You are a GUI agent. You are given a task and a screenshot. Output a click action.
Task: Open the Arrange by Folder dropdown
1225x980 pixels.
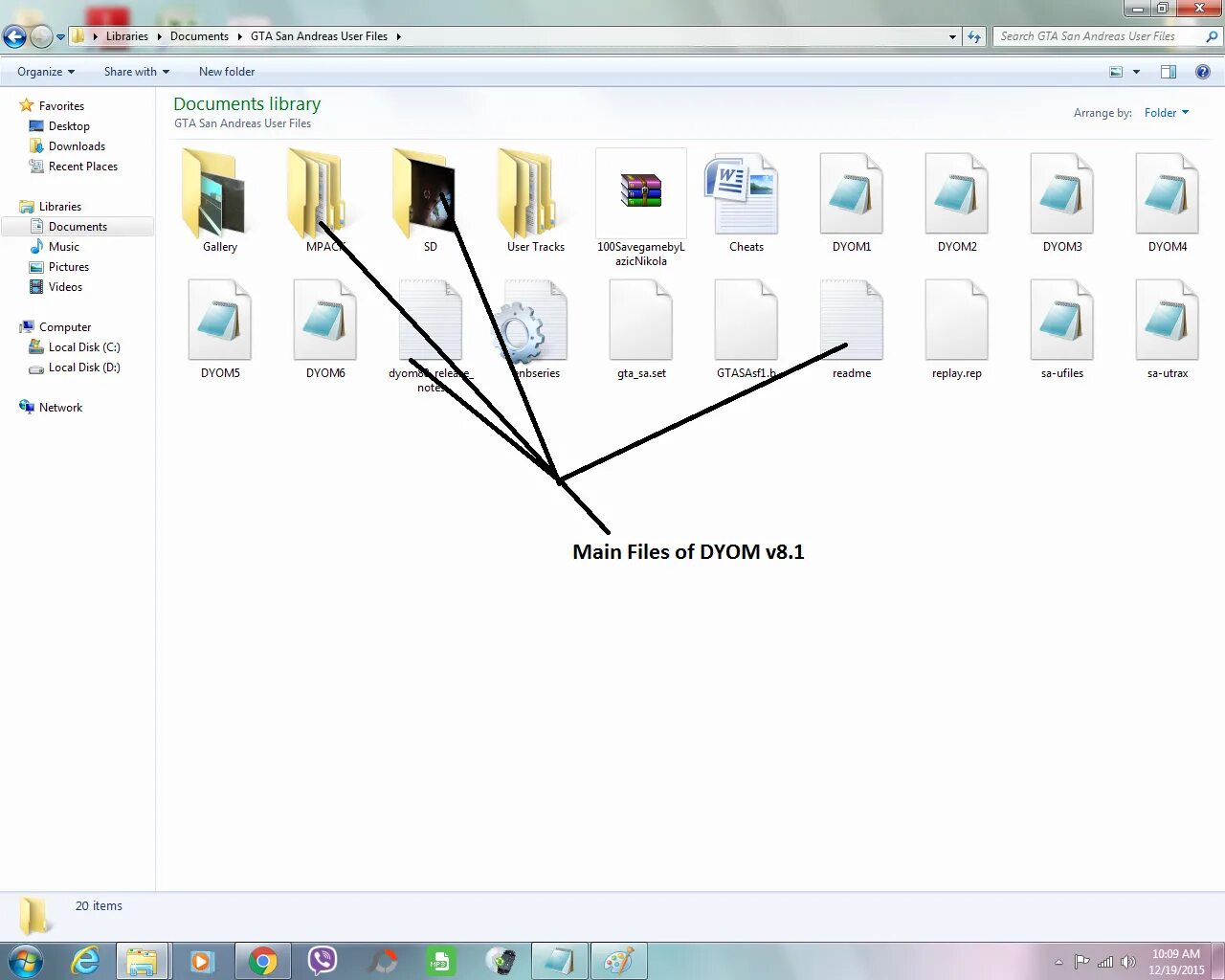(x=1166, y=113)
